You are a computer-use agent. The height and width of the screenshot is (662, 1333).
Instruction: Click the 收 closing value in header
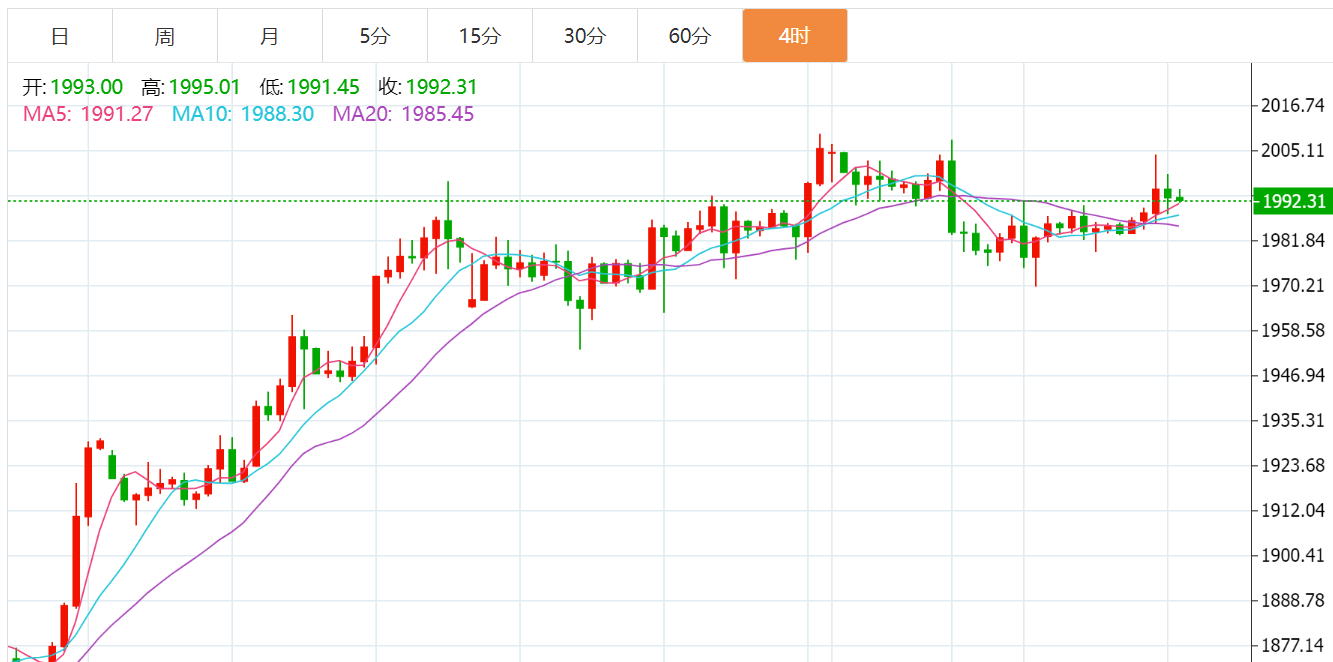tap(441, 88)
